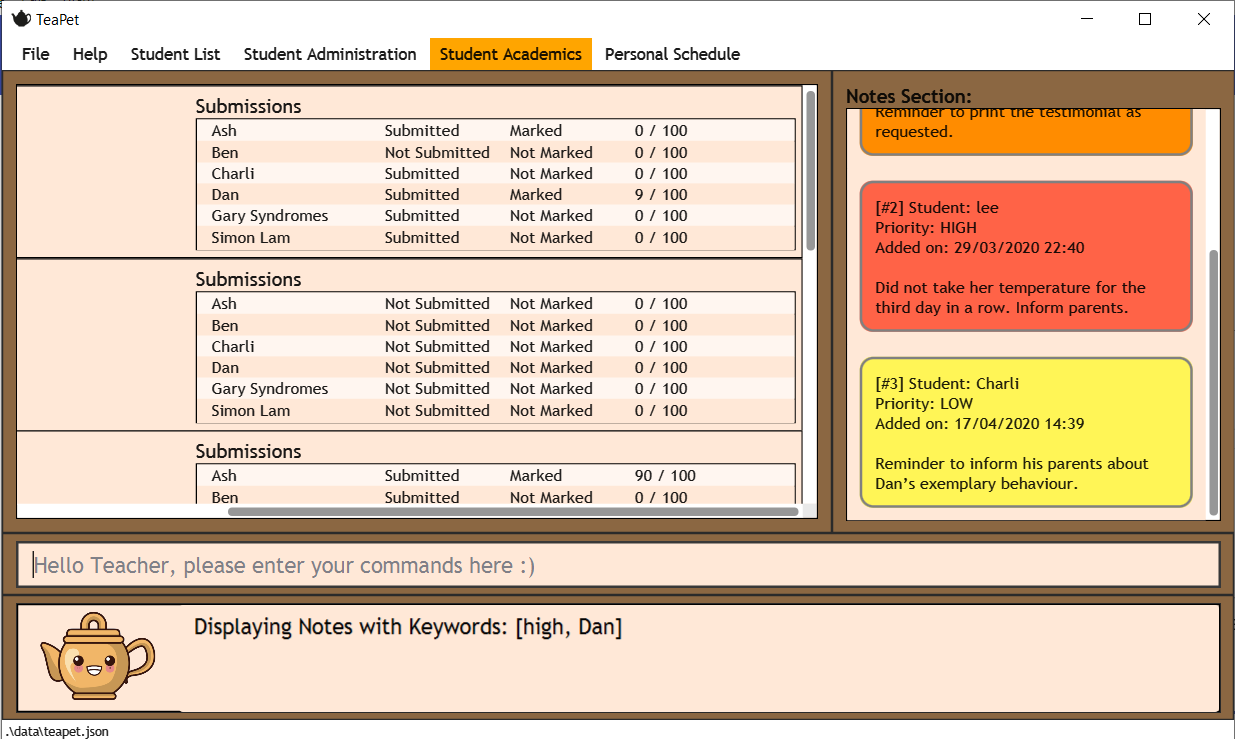Click 'Gary Syndromes' in first submissions table
The image size is (1235, 739).
coord(270,216)
